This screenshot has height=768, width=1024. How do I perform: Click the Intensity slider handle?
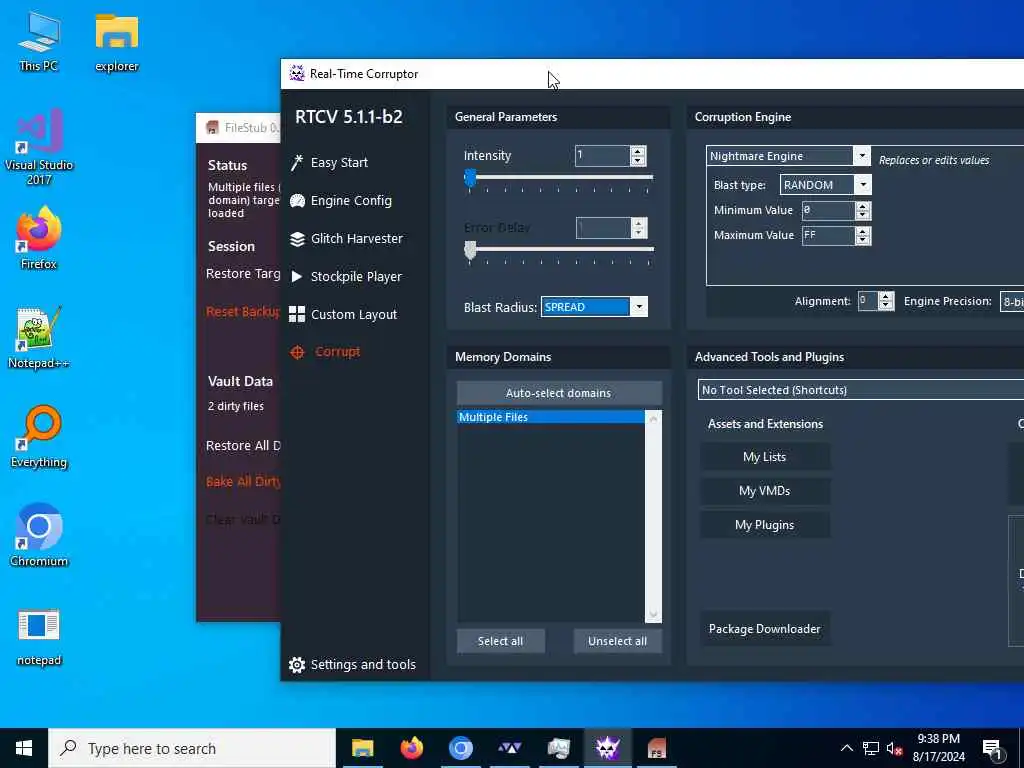470,178
